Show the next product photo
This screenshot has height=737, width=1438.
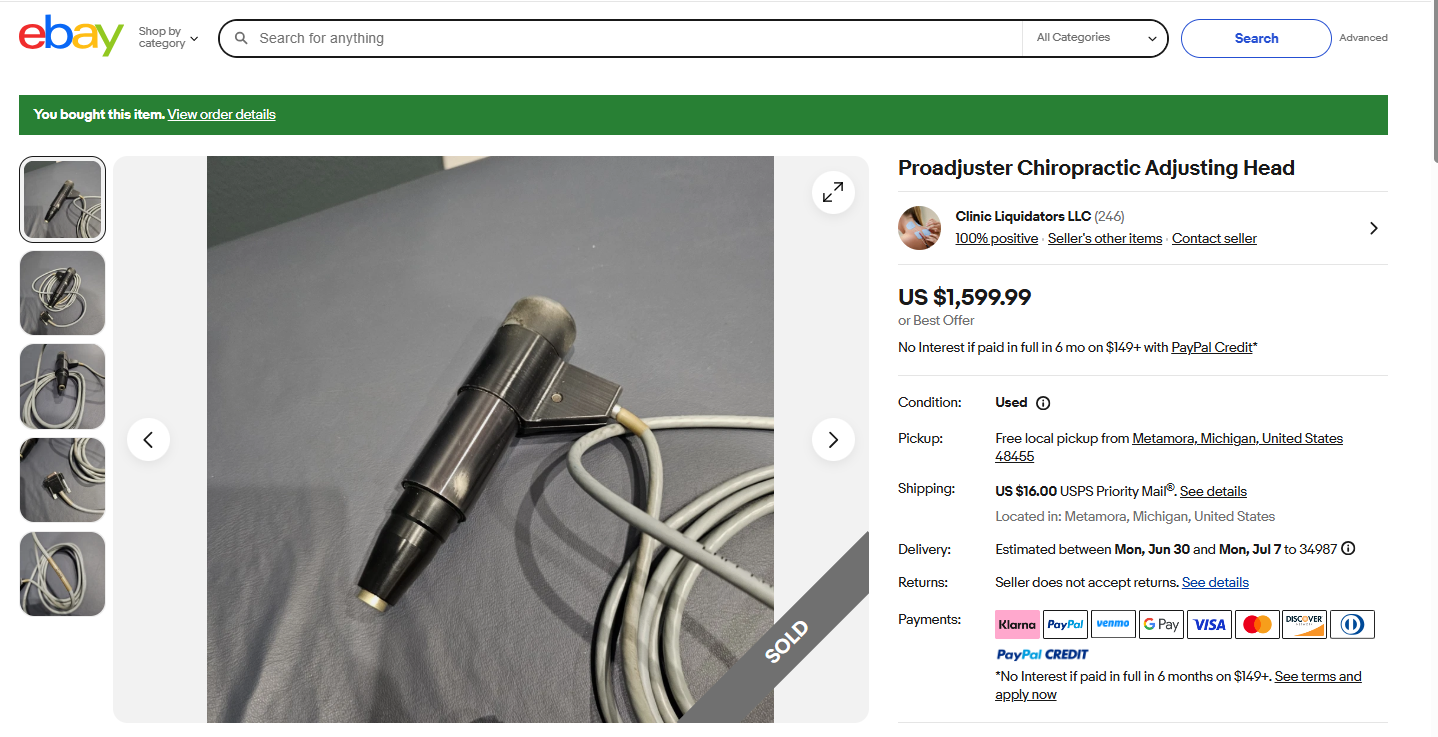click(x=833, y=439)
